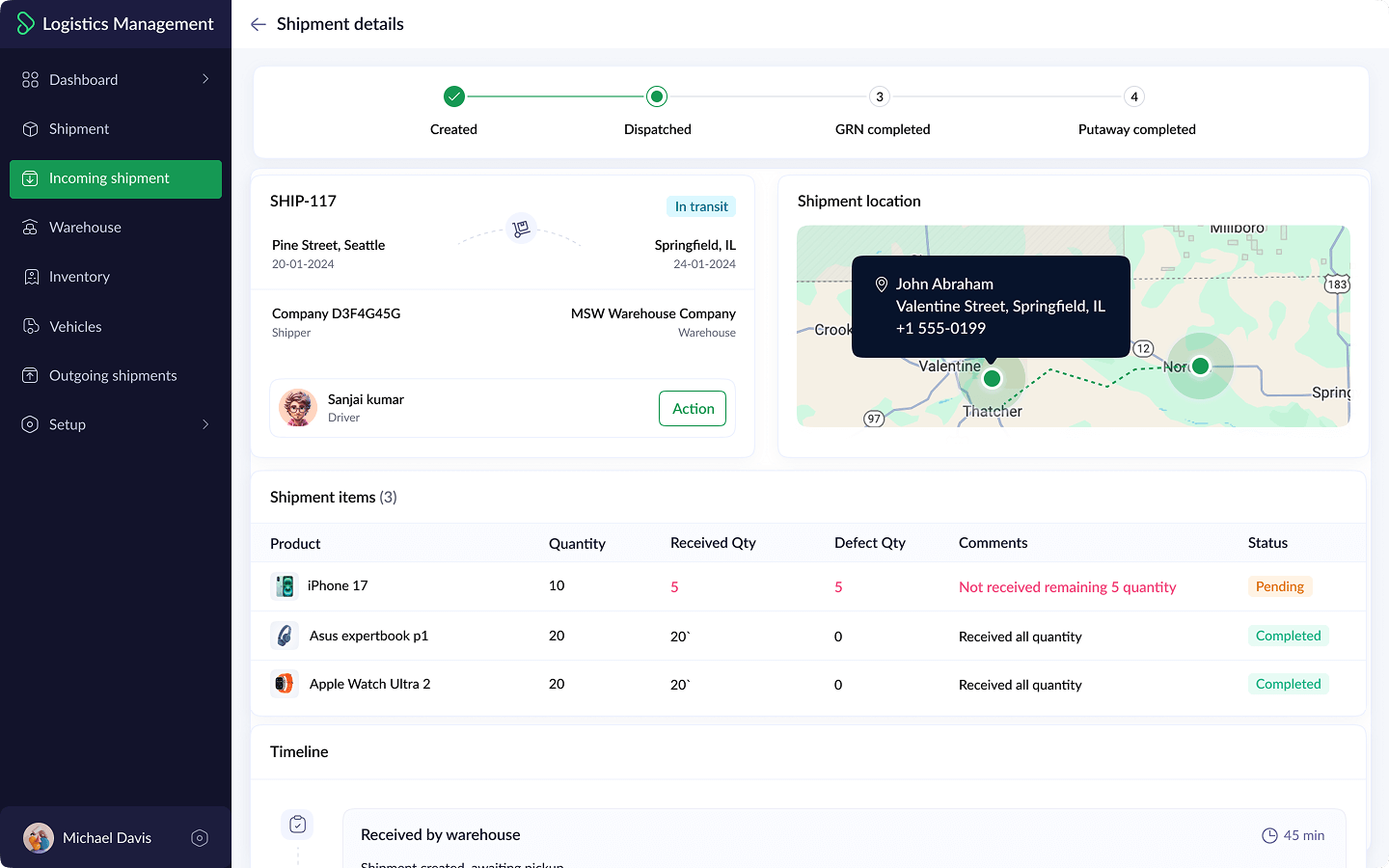This screenshot has height=868, width=1389.
Task: Click the back arrow beside Shipment details
Action: tap(258, 24)
